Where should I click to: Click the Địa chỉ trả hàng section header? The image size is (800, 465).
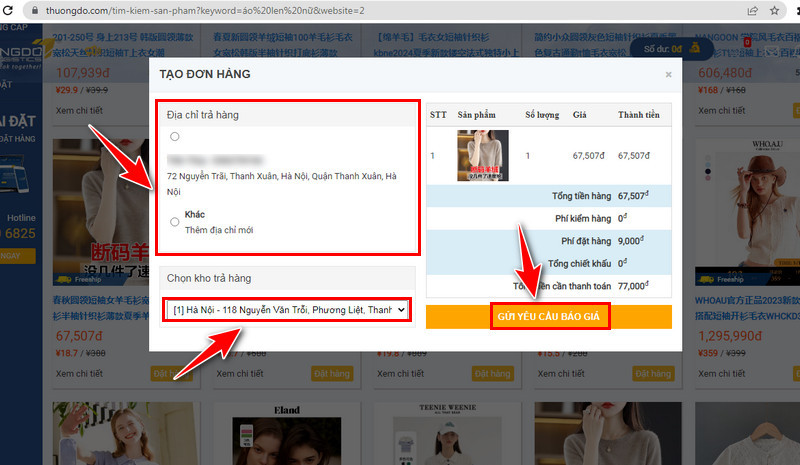point(287,115)
